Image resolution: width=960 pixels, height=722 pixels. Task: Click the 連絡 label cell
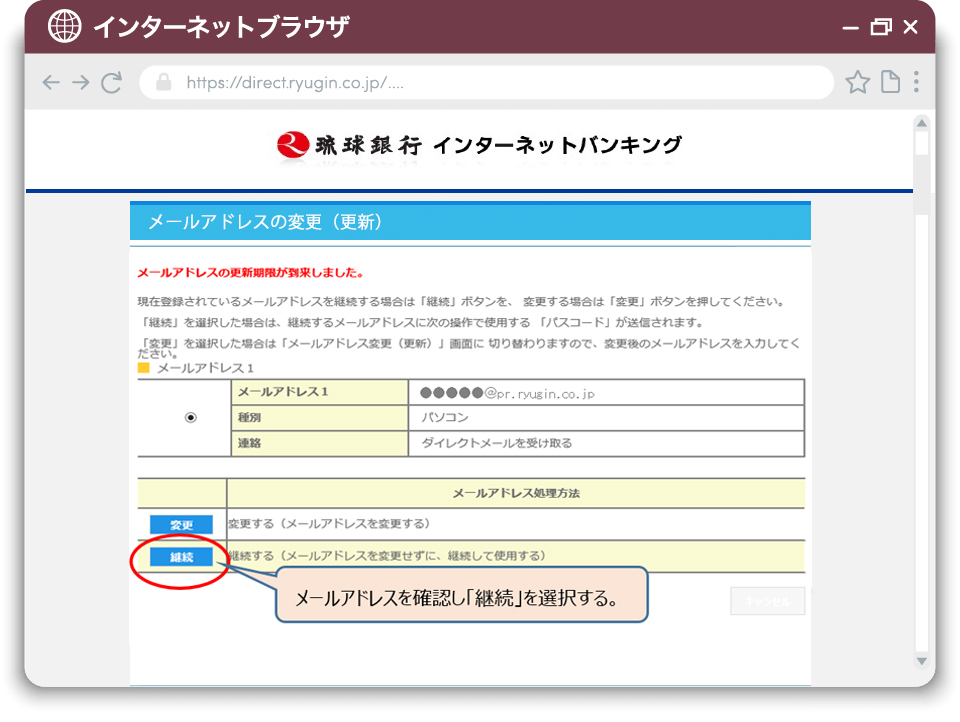(x=320, y=443)
